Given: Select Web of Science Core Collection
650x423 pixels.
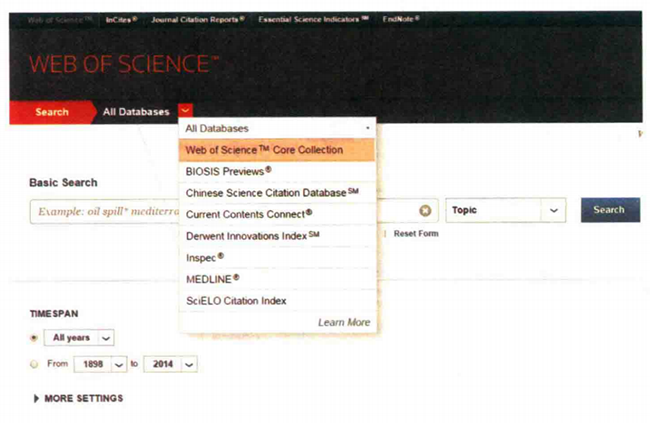Looking at the screenshot, I should pyautogui.click(x=277, y=150).
